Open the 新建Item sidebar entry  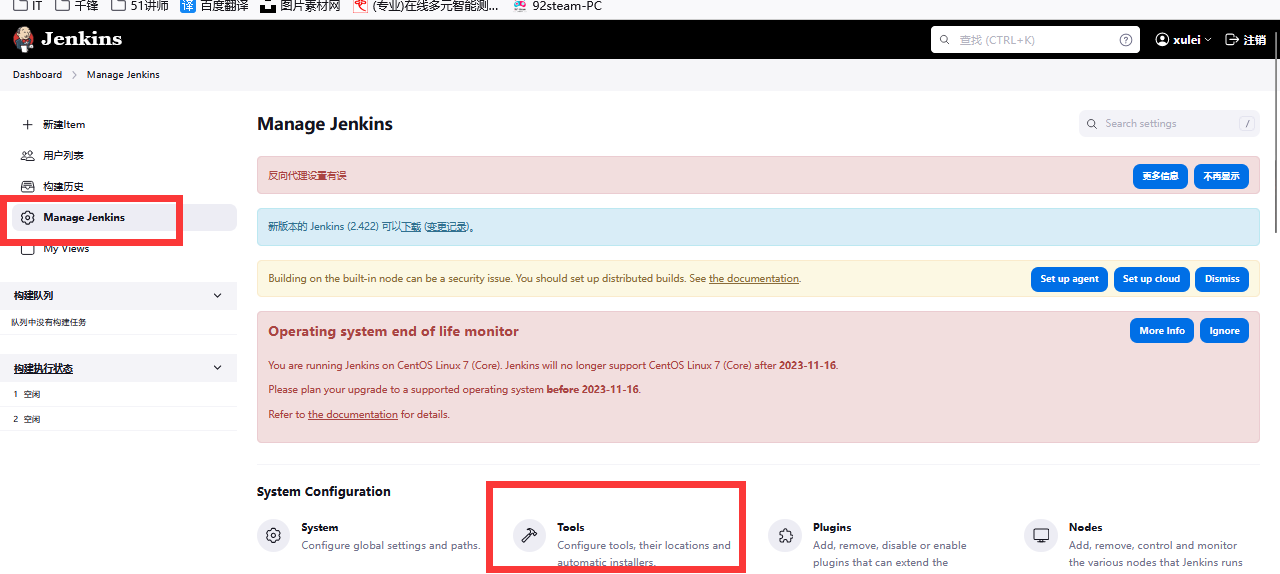coord(64,125)
